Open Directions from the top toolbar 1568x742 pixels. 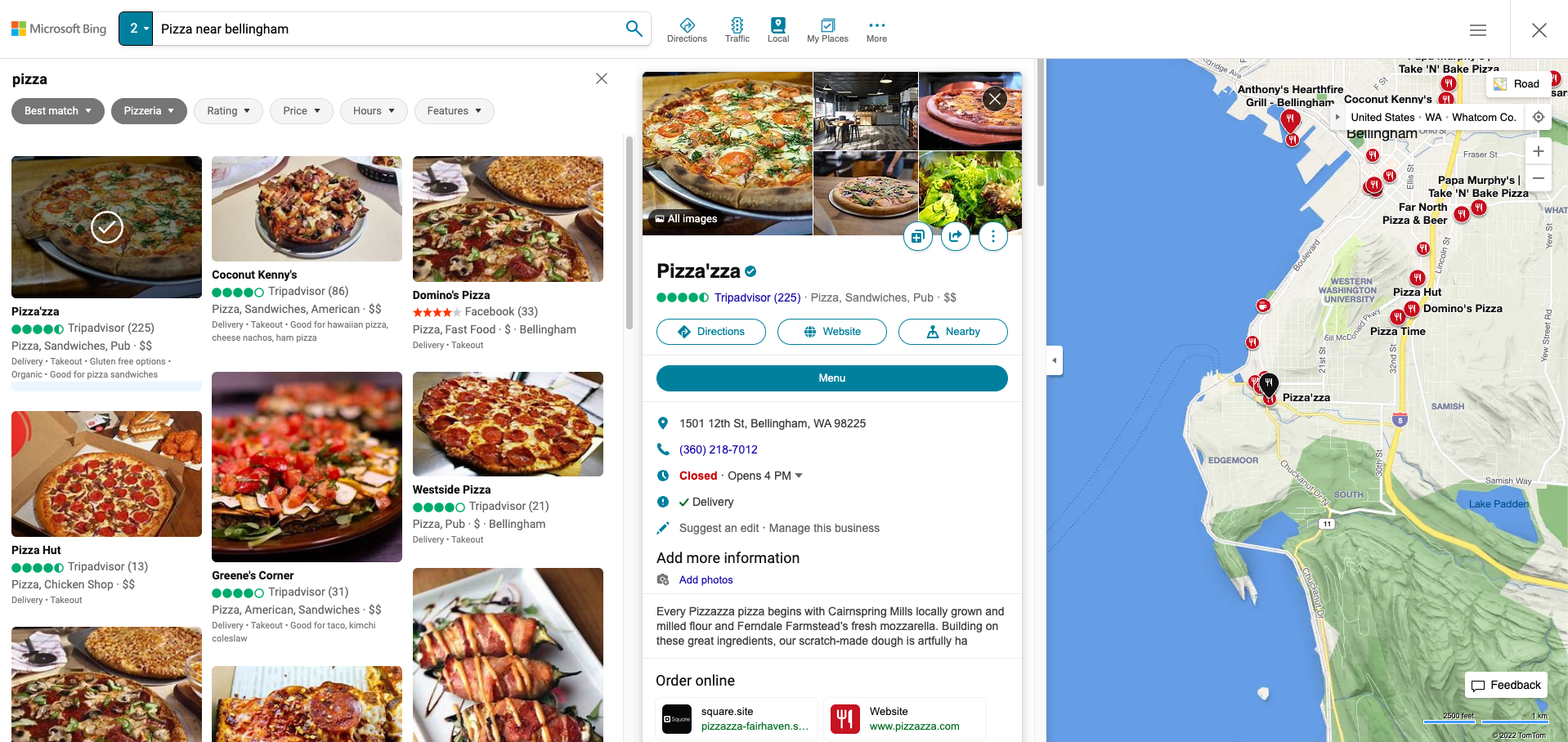point(687,30)
